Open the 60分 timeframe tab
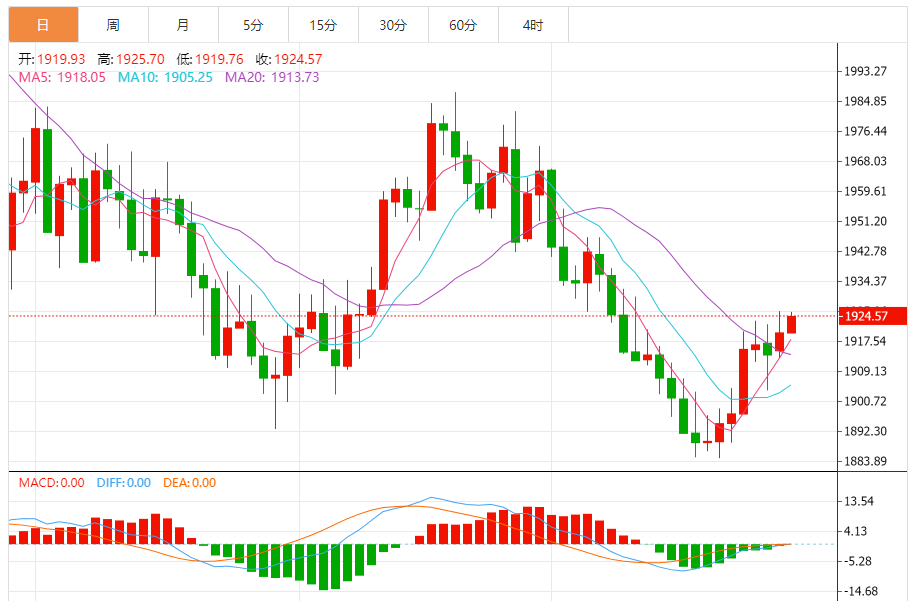Screen dimensions: 916x601 [463, 25]
